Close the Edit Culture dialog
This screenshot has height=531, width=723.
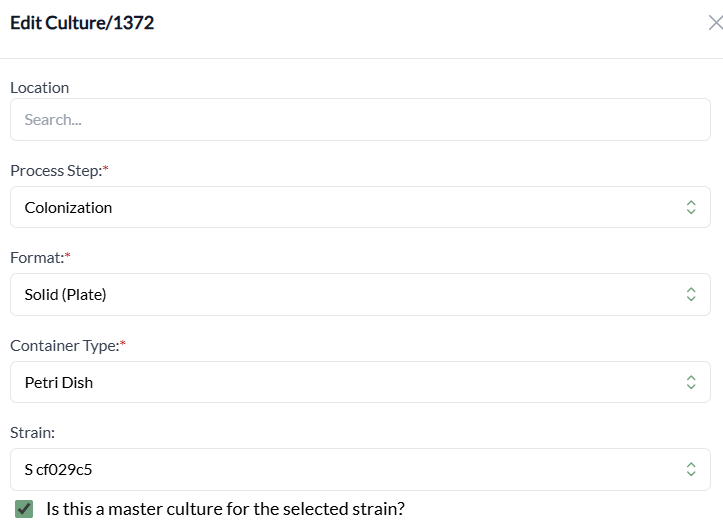pyautogui.click(x=714, y=23)
